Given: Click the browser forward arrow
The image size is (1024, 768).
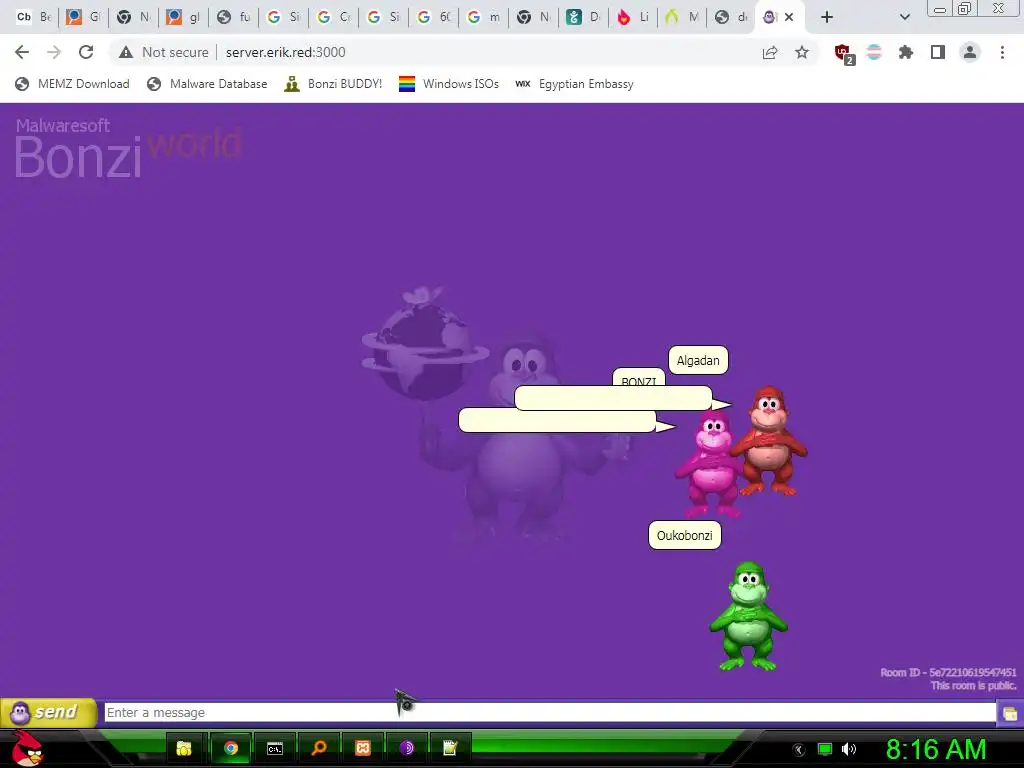Looking at the screenshot, I should pos(54,52).
